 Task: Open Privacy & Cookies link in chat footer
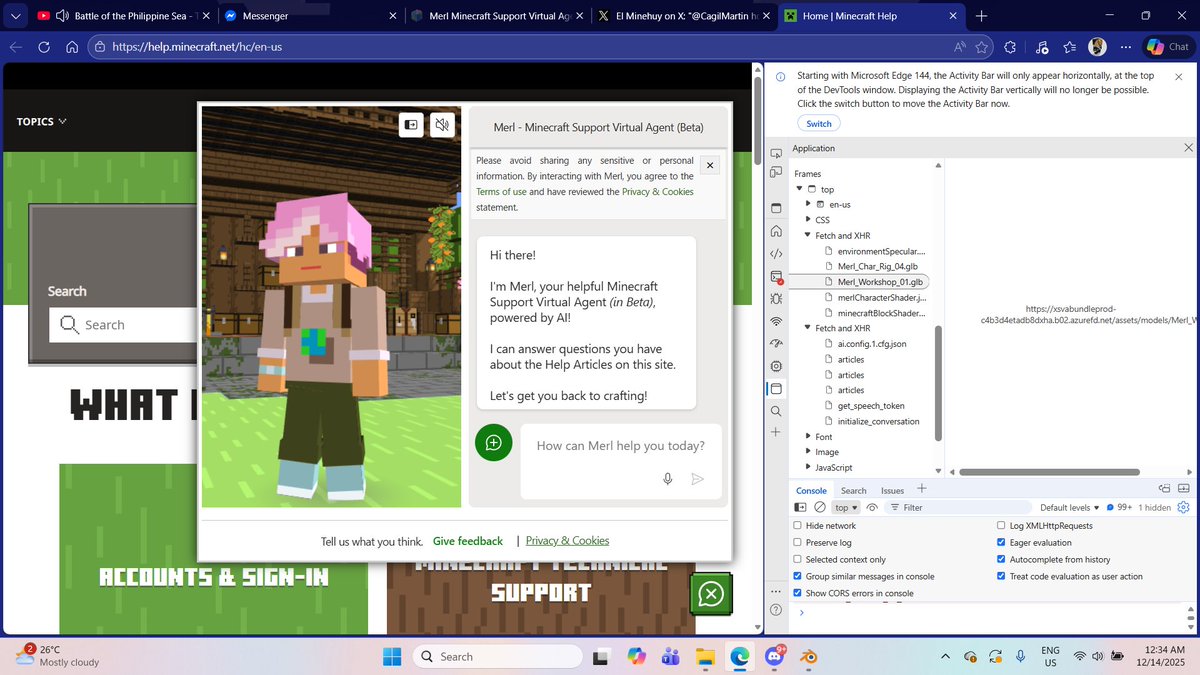(x=567, y=541)
